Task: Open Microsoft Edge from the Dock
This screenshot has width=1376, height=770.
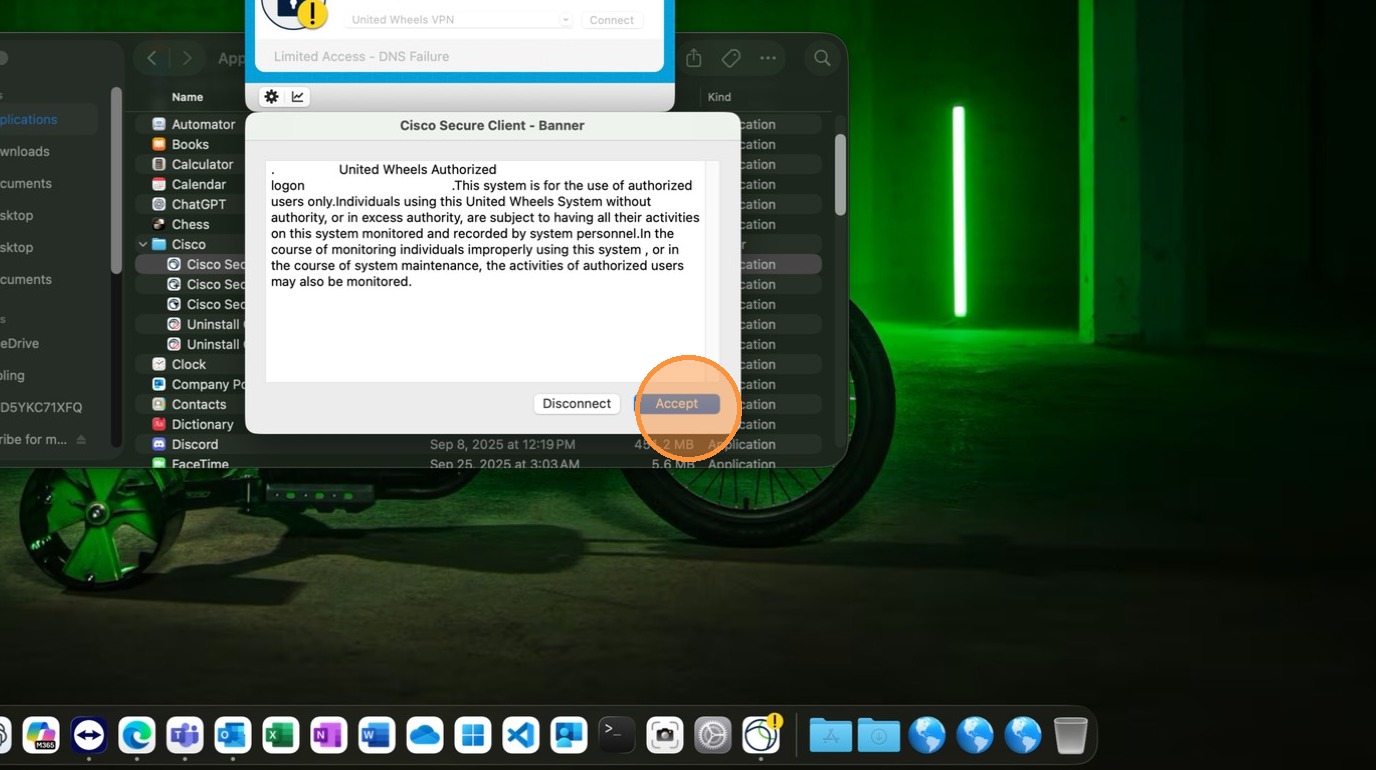Action: coord(137,736)
